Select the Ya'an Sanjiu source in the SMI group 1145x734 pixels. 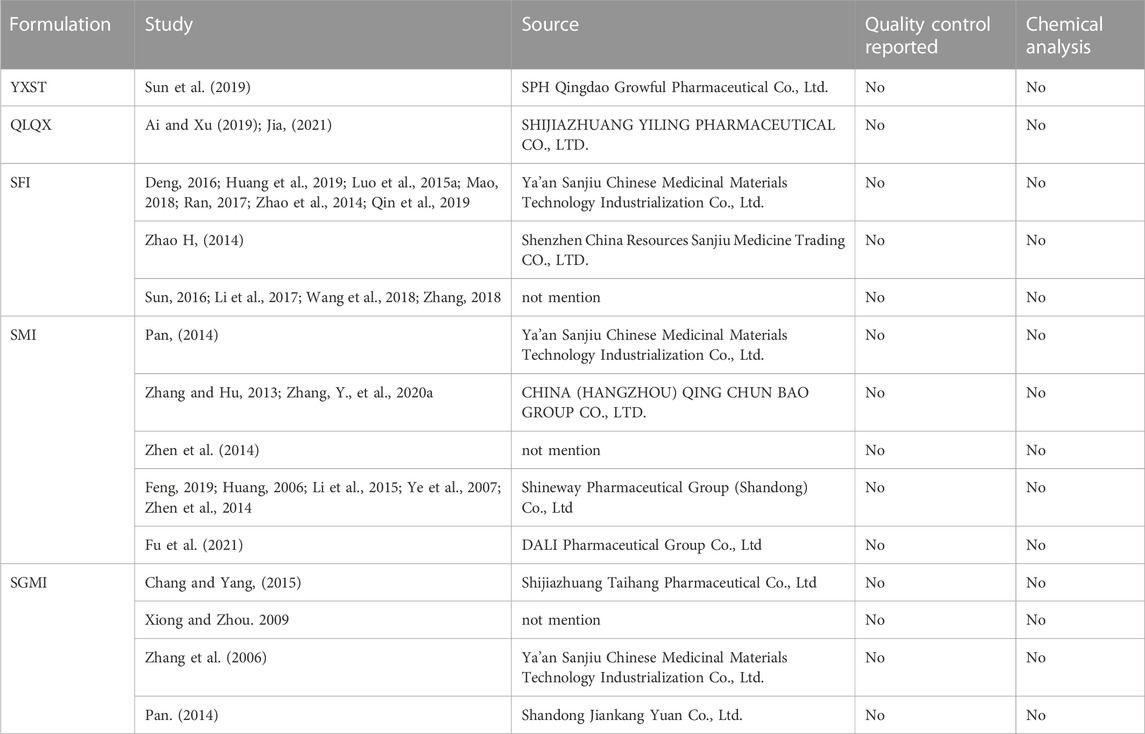pos(654,345)
